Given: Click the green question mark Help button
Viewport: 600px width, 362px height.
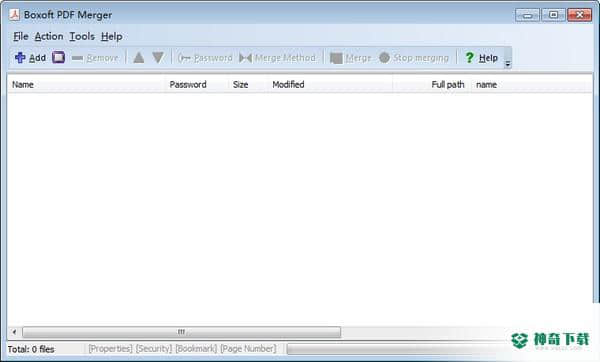Looking at the screenshot, I should coord(481,58).
